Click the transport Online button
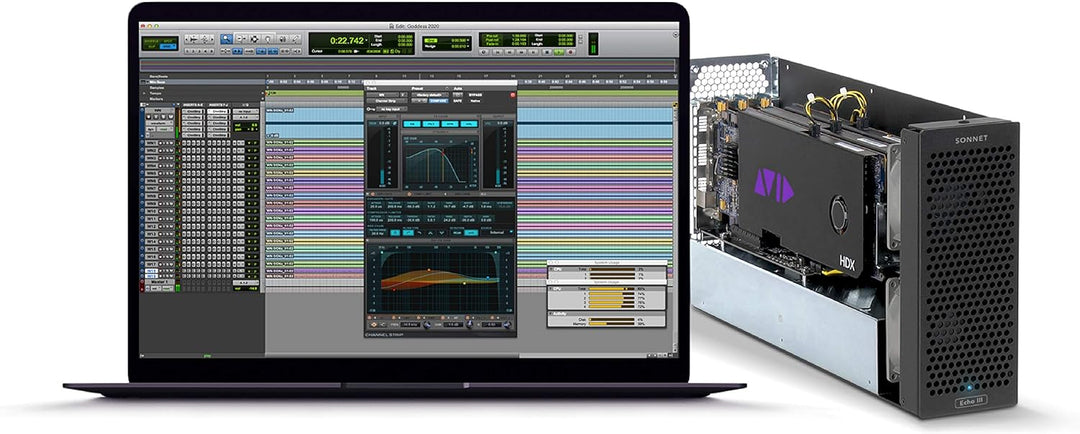The height and width of the screenshot is (434, 1080). point(484,52)
